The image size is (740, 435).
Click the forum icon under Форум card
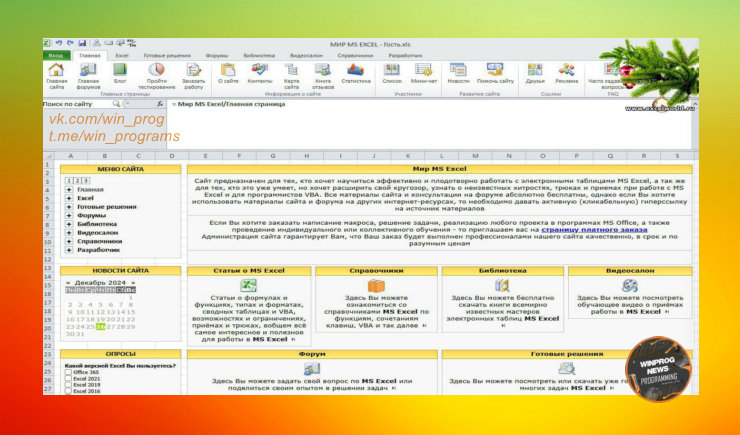[311, 368]
